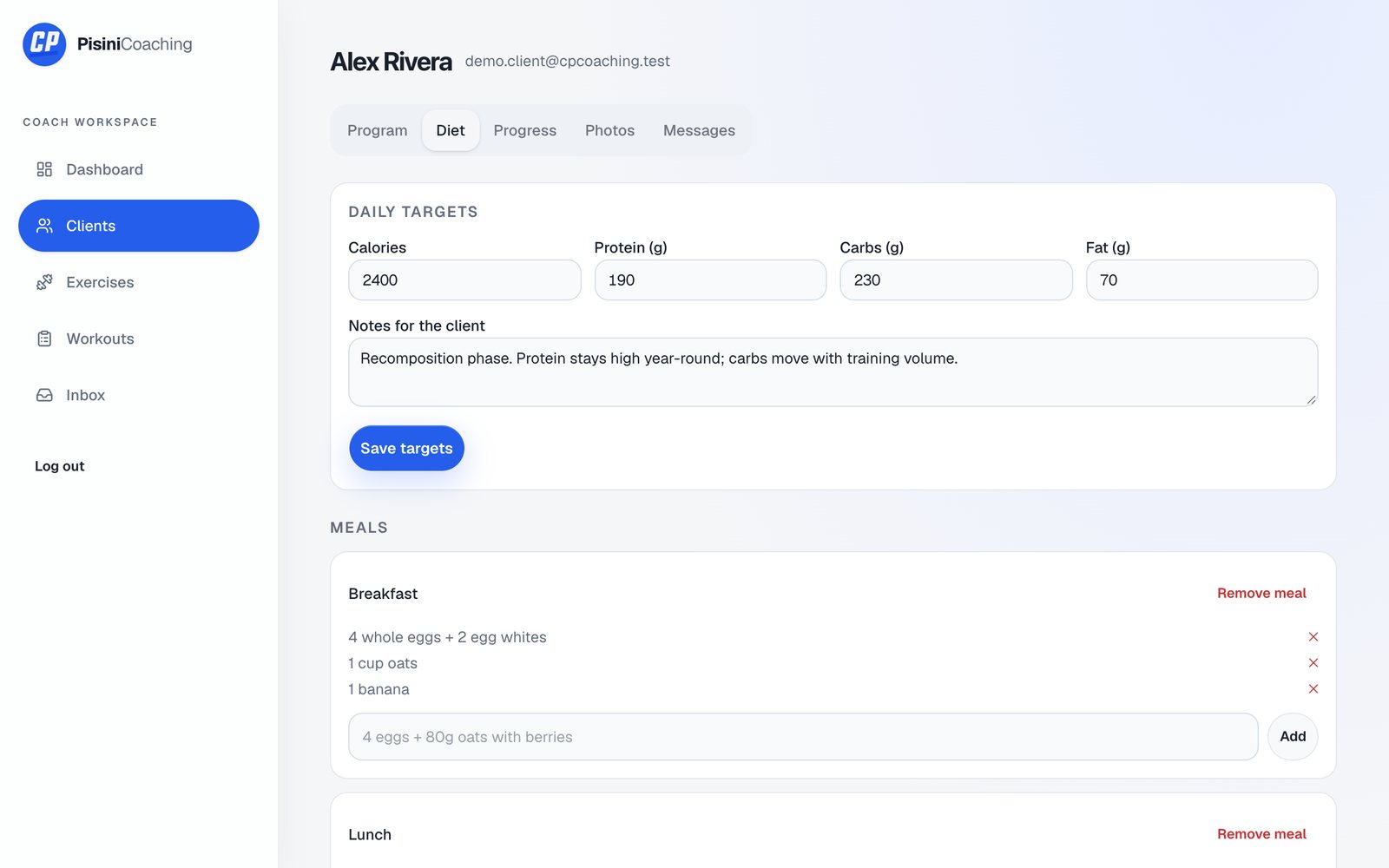Screen dimensions: 1389x868
Task: Open Exercises in the sidebar
Action: tap(139, 282)
